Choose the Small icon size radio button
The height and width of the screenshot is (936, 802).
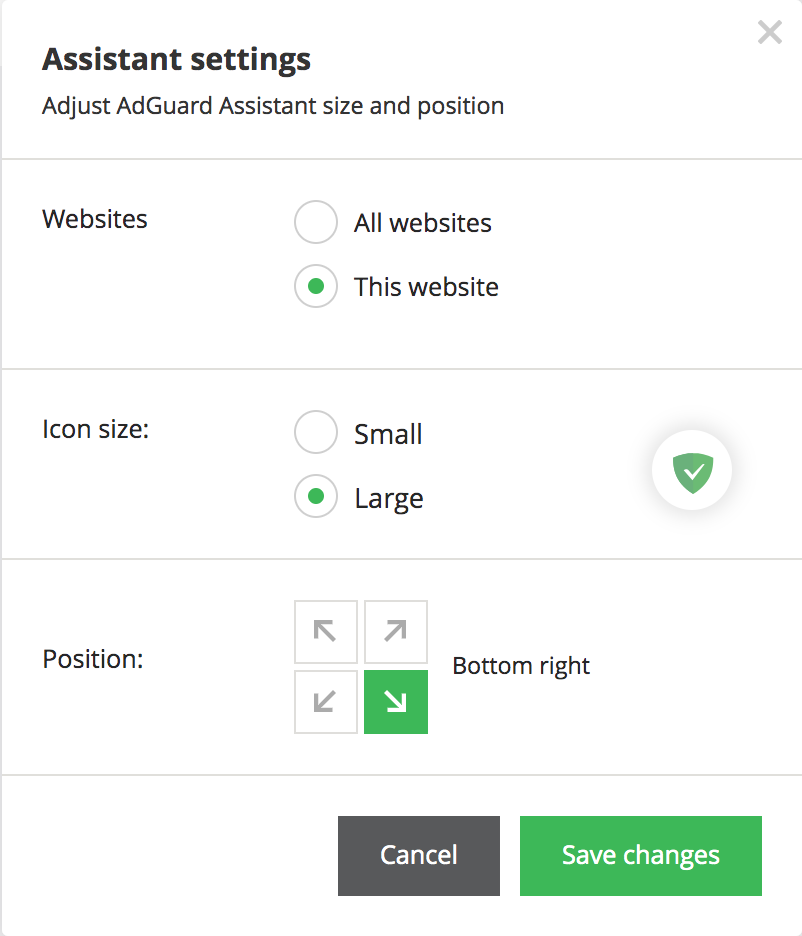tap(316, 434)
